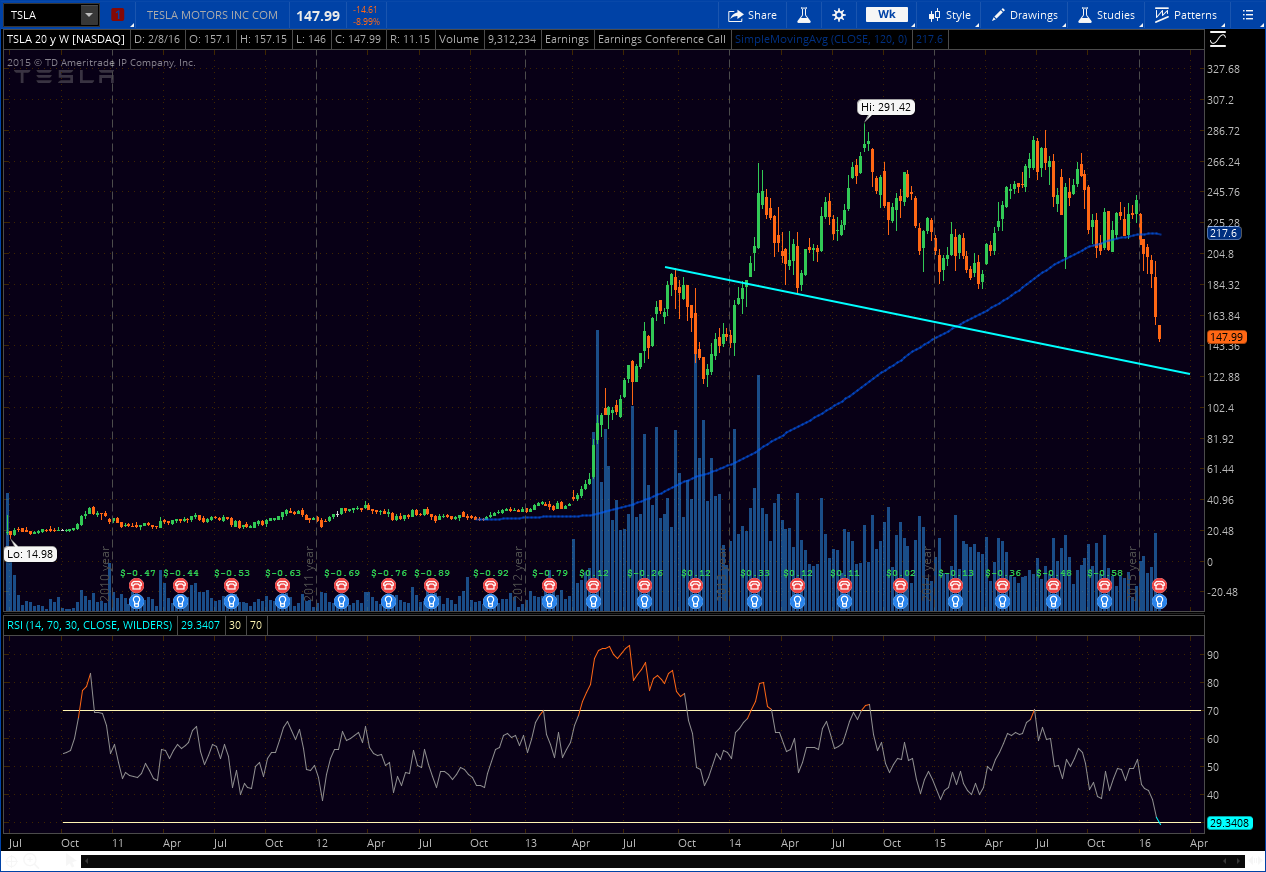Viewport: 1266px width, 872px height.
Task: Click the lightbulb icon below the $-0.13 earnings
Action: pyautogui.click(x=955, y=602)
